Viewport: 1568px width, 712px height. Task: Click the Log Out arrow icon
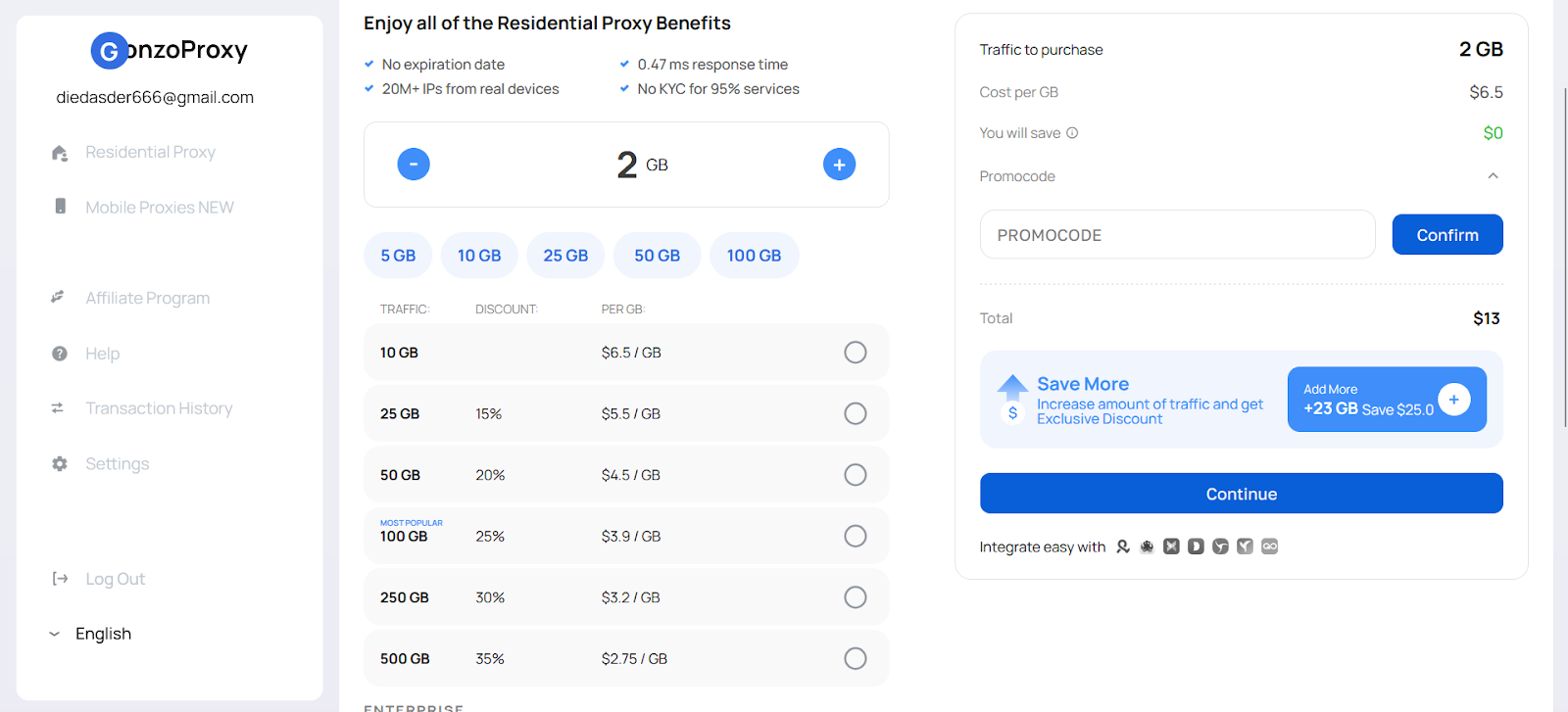click(x=60, y=579)
